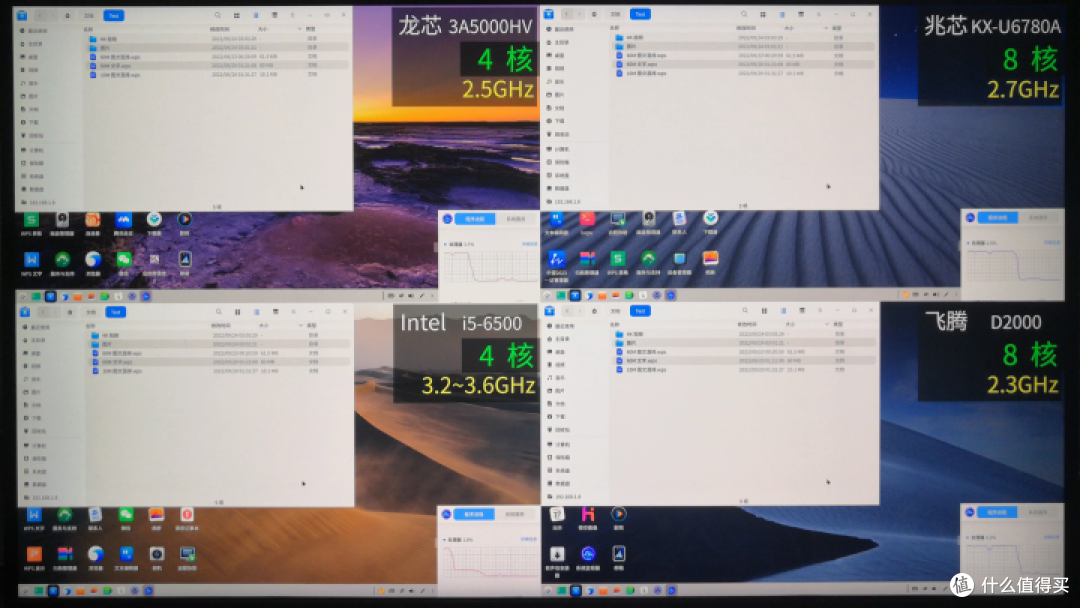The width and height of the screenshot is (1080, 608).
Task: Click the Test breadcrumb on Loongson screen
Action: coord(114,15)
